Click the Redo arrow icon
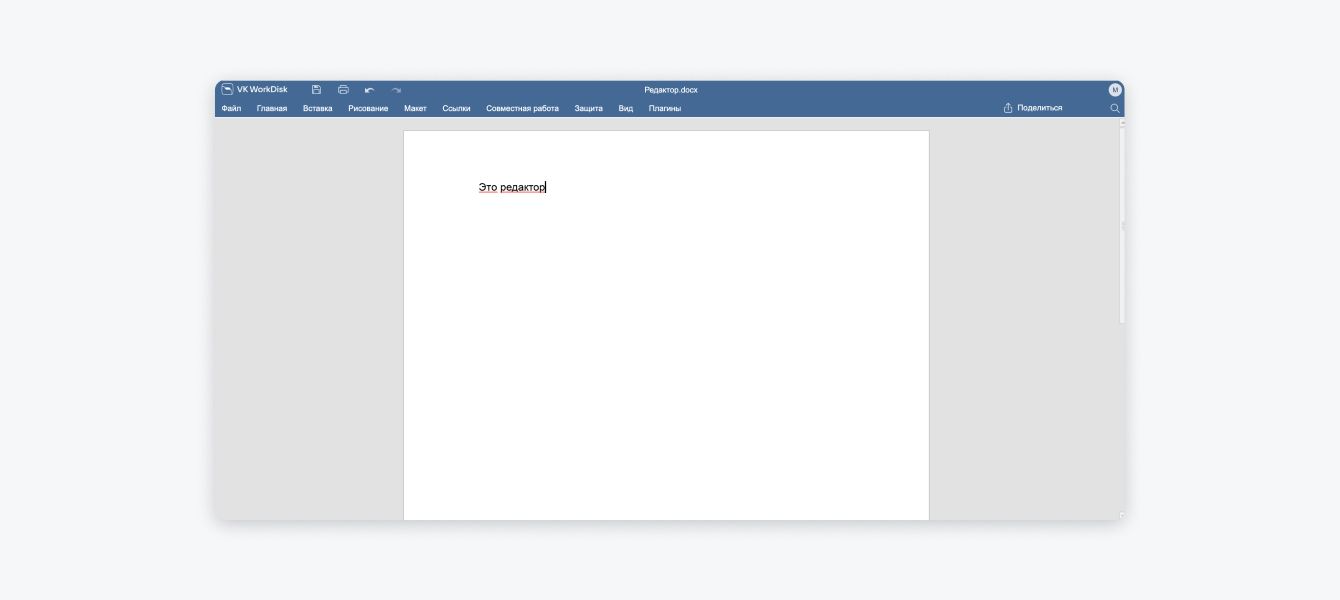This screenshot has height=600, width=1340. click(396, 90)
